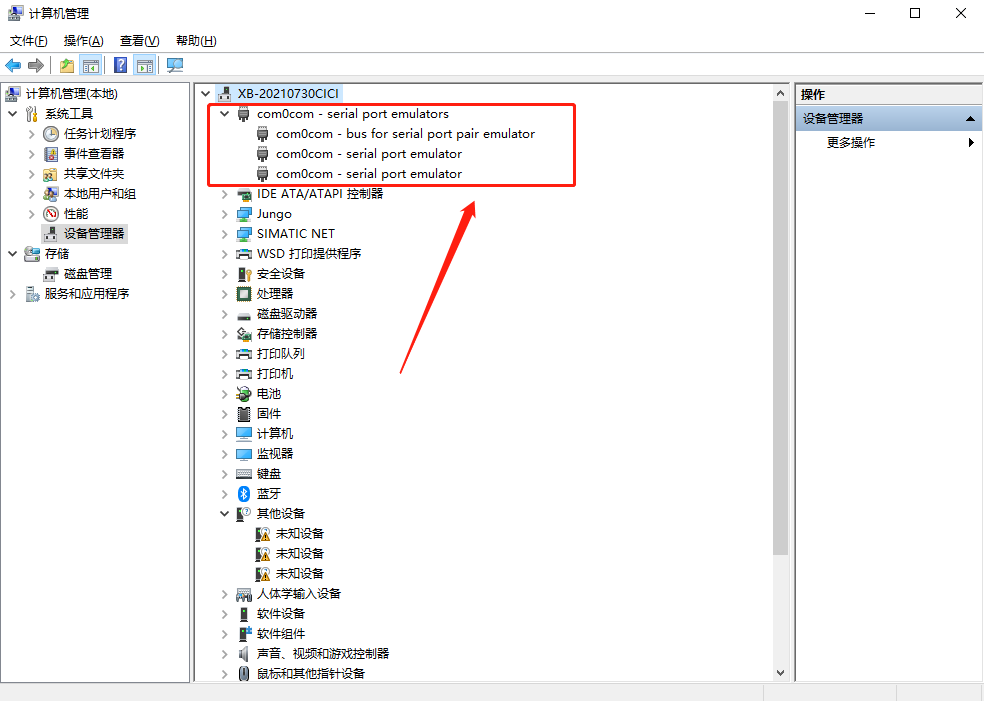Collapse the 其他设备 category

coord(224,514)
